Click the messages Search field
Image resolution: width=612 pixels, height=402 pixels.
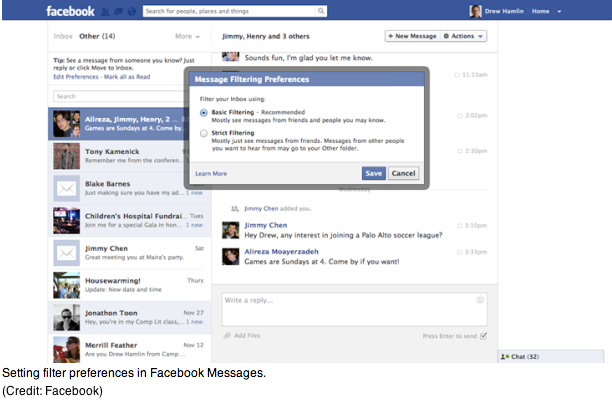pos(119,96)
